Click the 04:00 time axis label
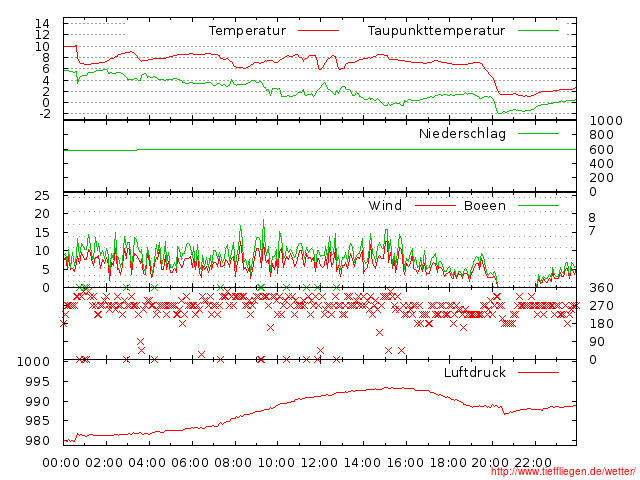This screenshot has width=640, height=480. (147, 463)
